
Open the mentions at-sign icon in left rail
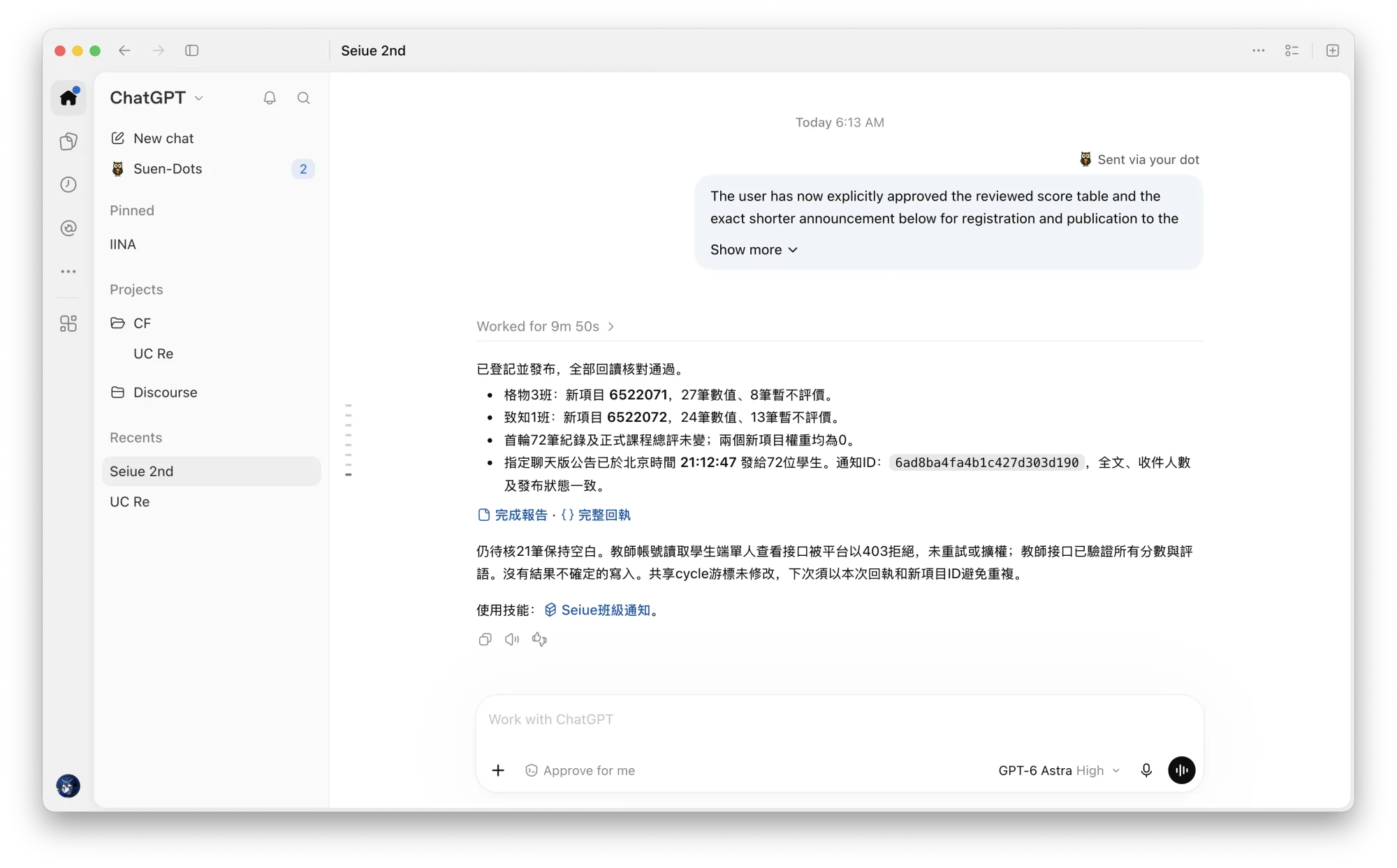tap(68, 228)
